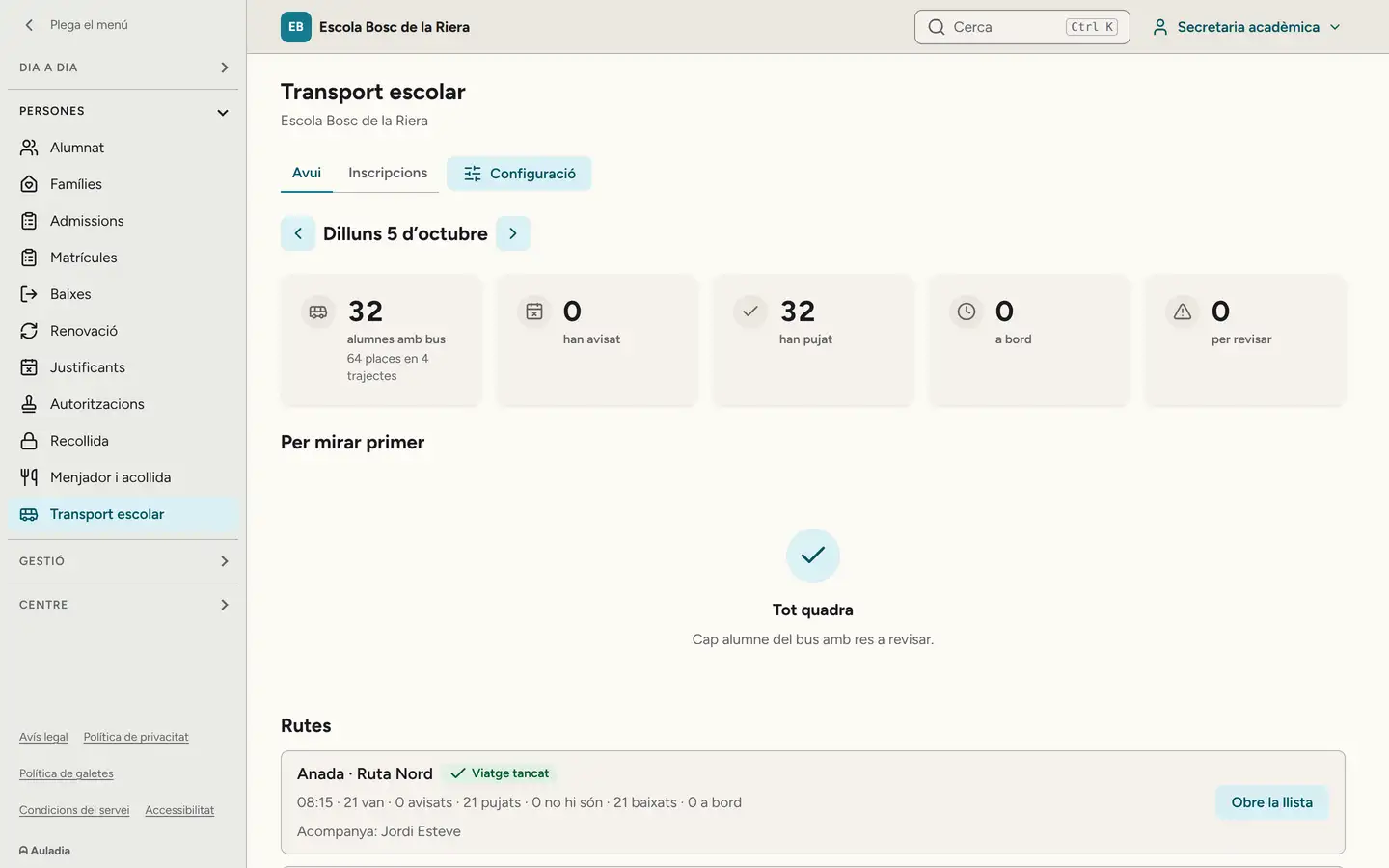Click the warning icon on per revisar card
This screenshot has height=868, width=1389.
pos(1183,312)
